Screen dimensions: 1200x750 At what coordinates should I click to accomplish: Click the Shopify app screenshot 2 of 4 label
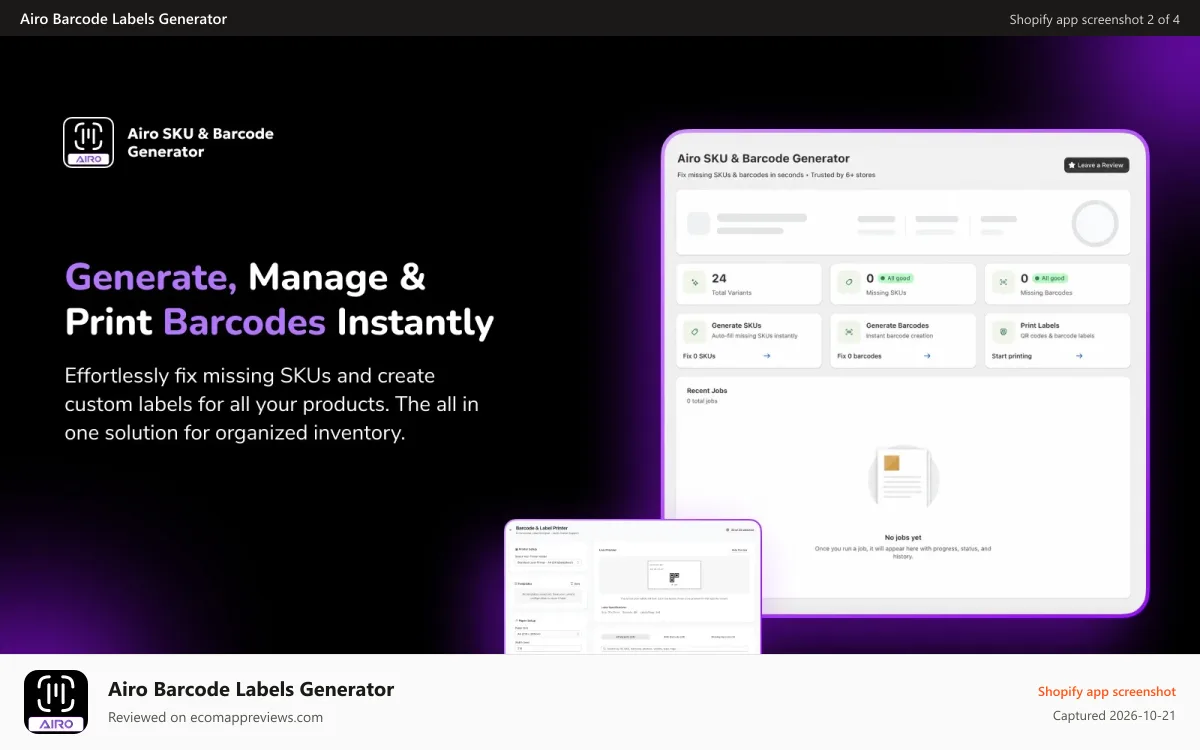tap(1094, 19)
